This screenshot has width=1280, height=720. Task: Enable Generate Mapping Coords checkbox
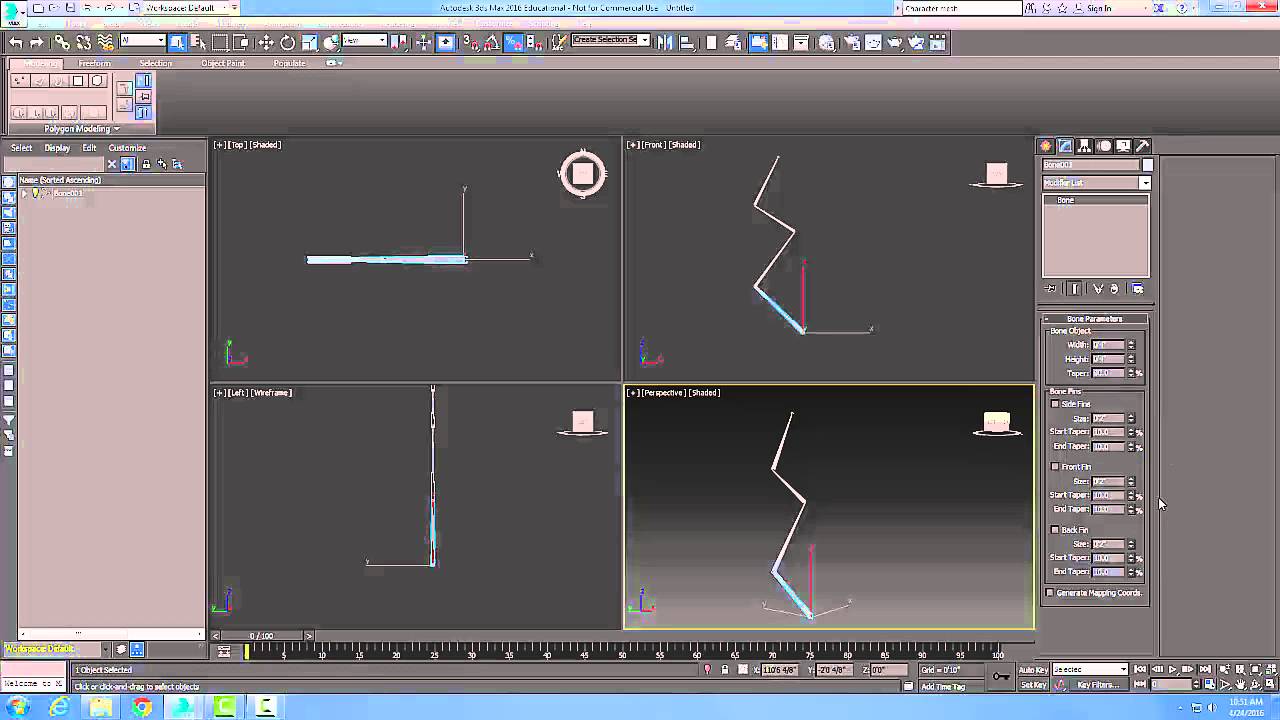tap(1050, 593)
